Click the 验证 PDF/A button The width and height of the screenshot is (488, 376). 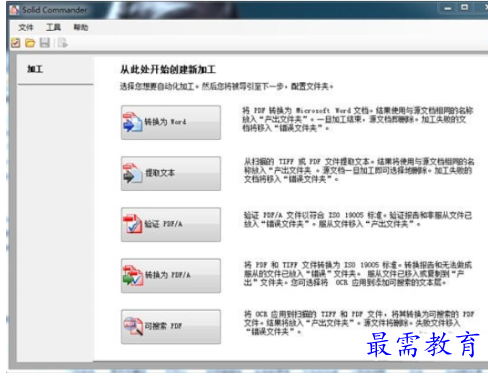tap(171, 224)
